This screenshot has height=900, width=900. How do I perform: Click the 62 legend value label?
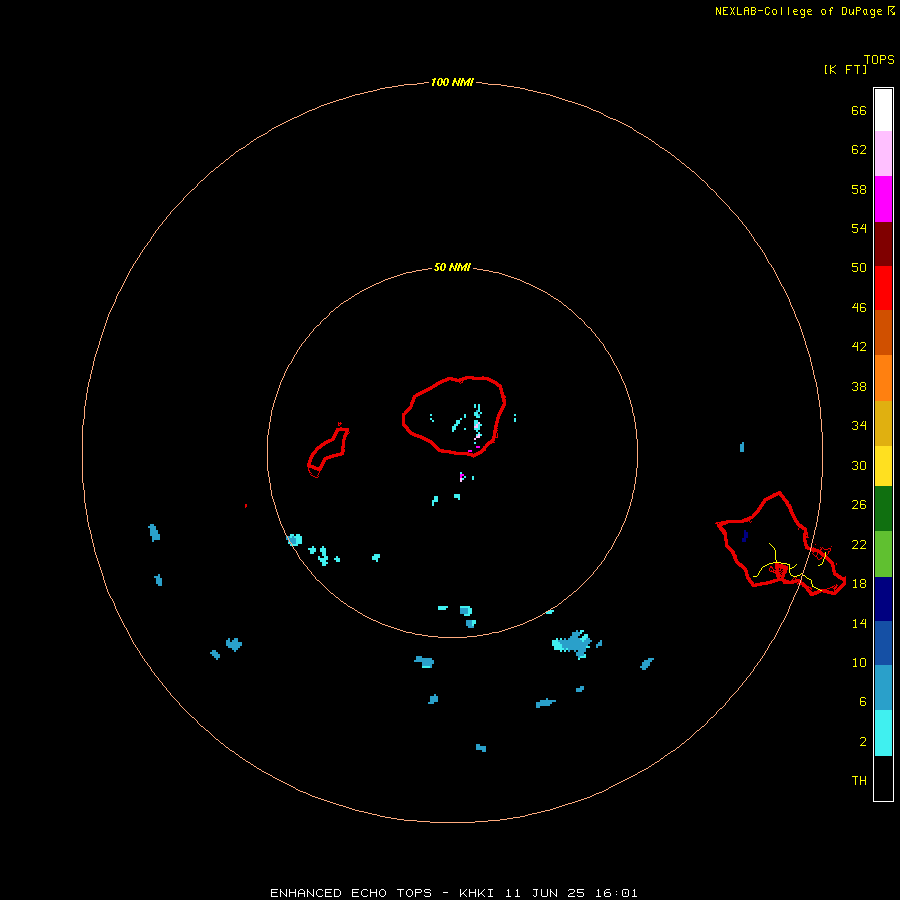pyautogui.click(x=859, y=150)
